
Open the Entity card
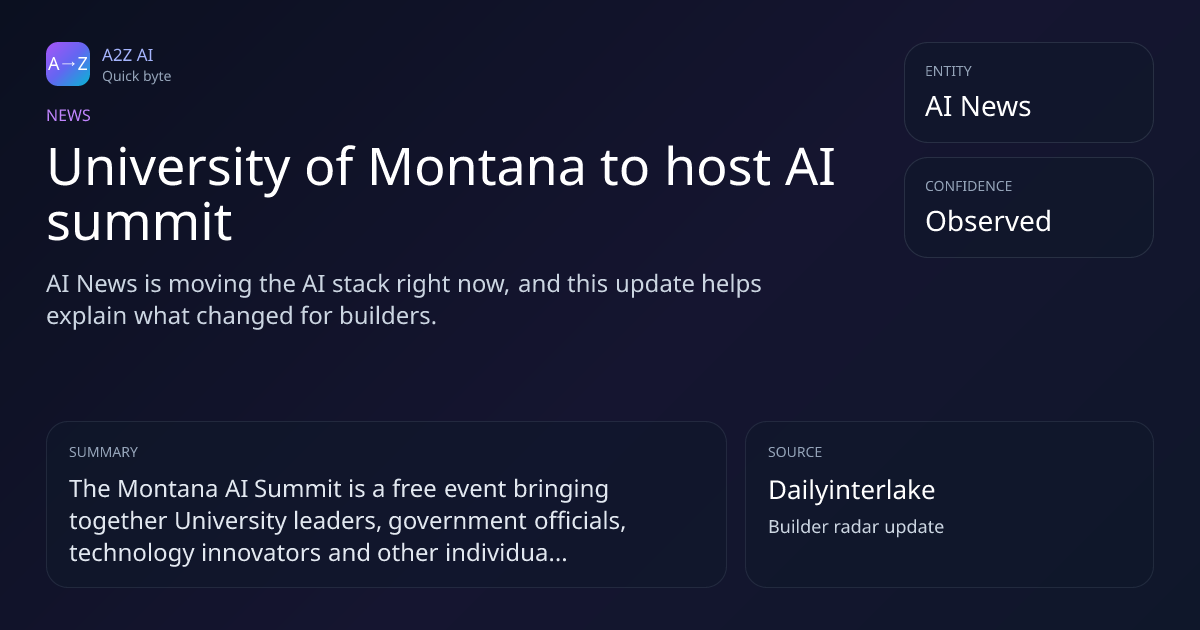[x=1028, y=92]
